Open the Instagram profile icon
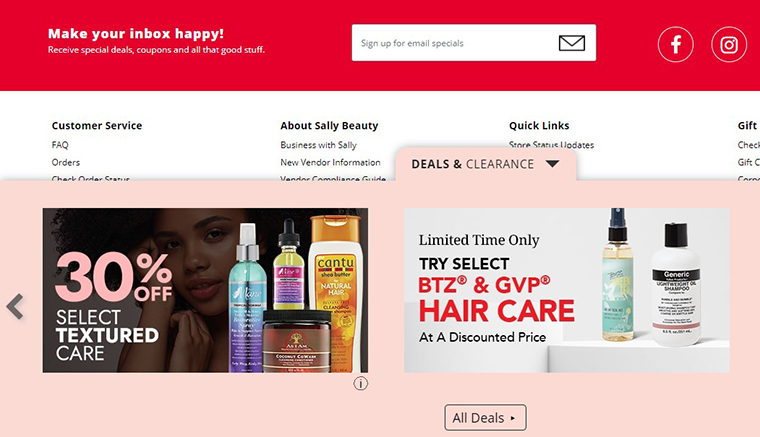Screen dimensions: 760x437 728,45
